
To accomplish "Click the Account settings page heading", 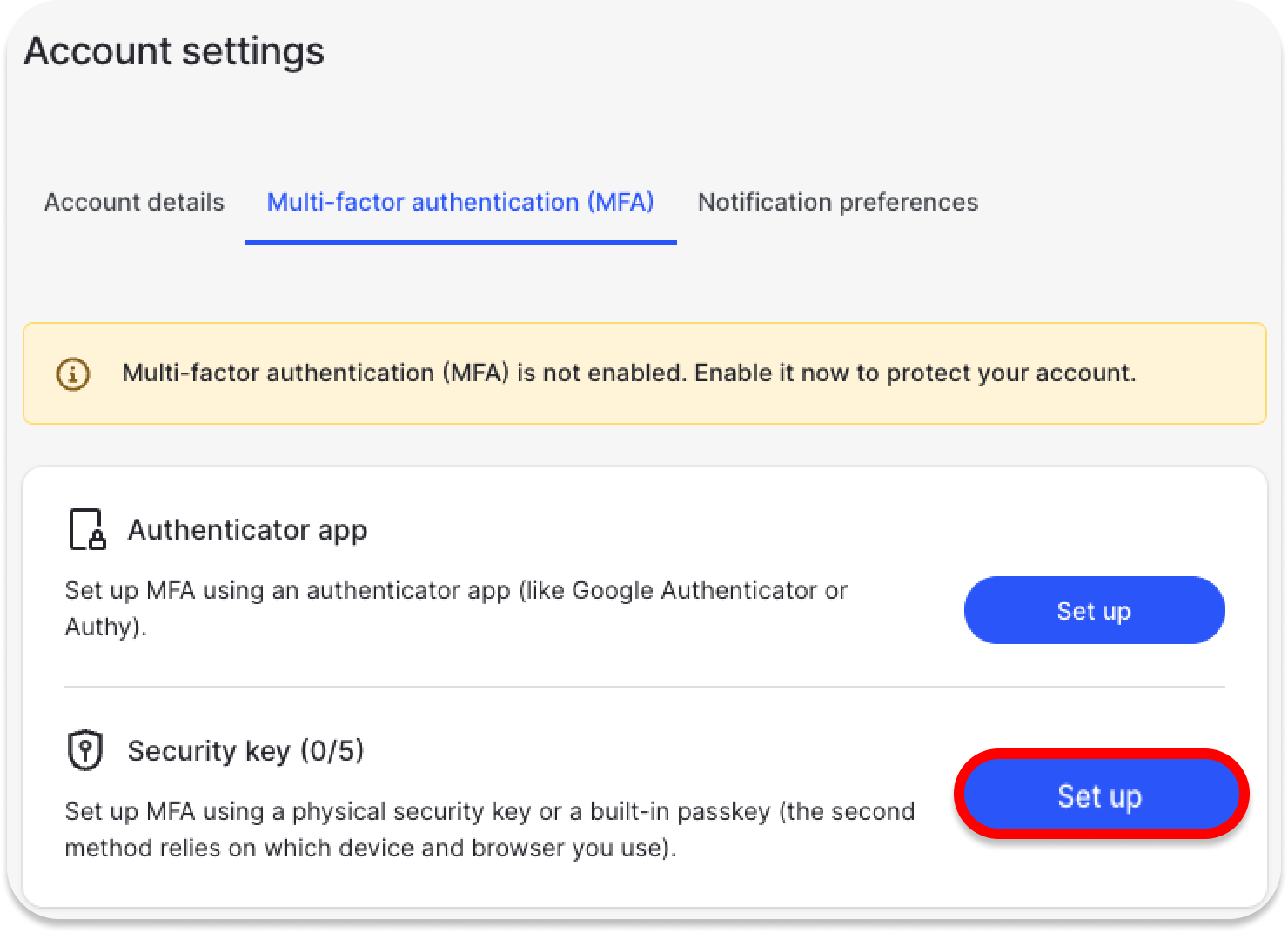I will coord(174,50).
